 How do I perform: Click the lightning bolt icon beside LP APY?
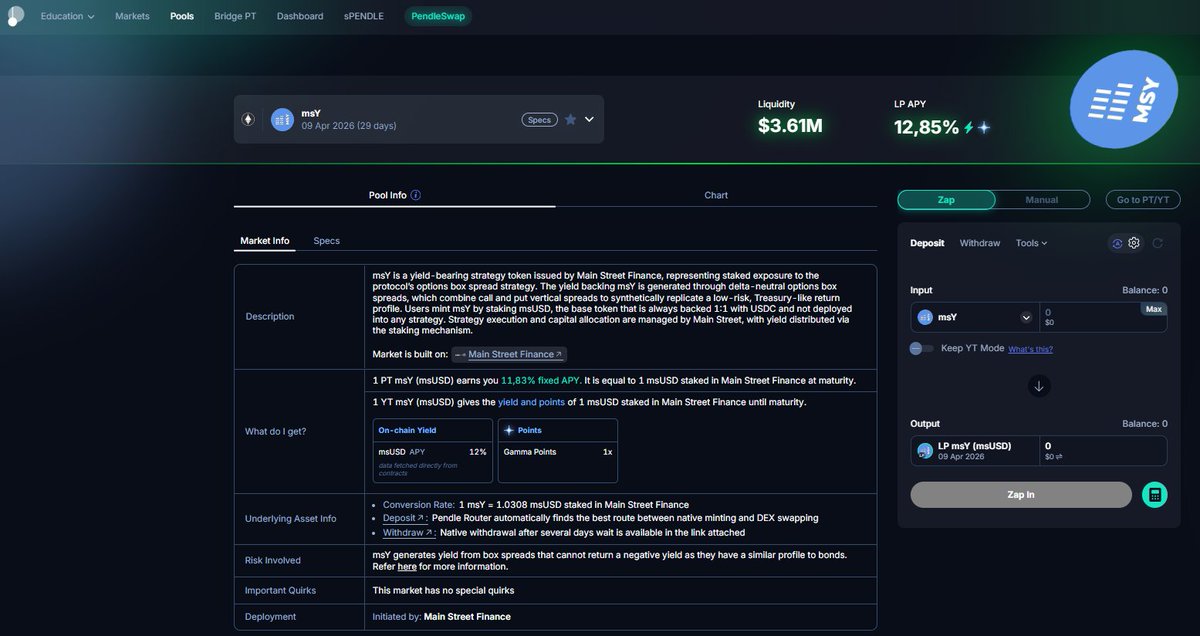968,127
